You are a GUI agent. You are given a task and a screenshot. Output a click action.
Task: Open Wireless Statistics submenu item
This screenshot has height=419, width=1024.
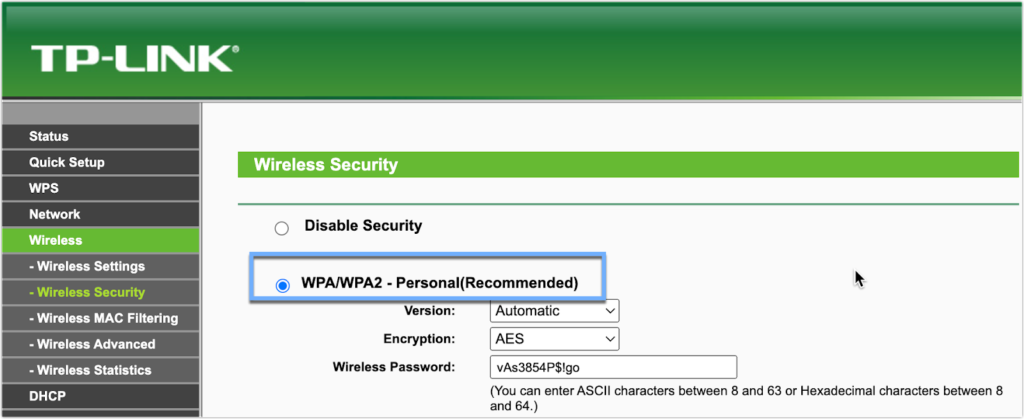100,370
